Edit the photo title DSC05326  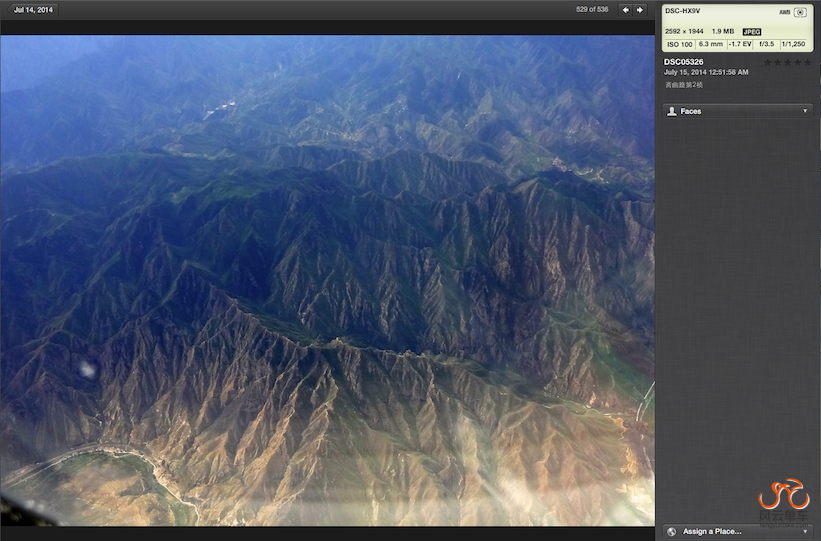[683, 62]
